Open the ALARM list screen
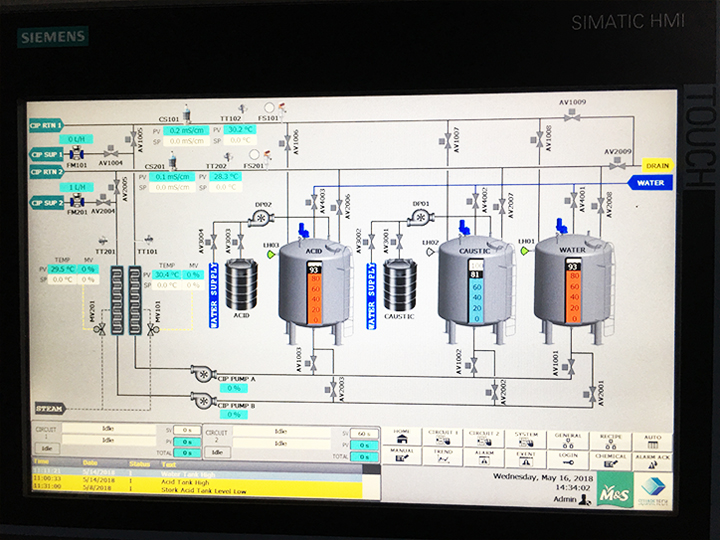Image resolution: width=720 pixels, height=540 pixels. point(484,457)
